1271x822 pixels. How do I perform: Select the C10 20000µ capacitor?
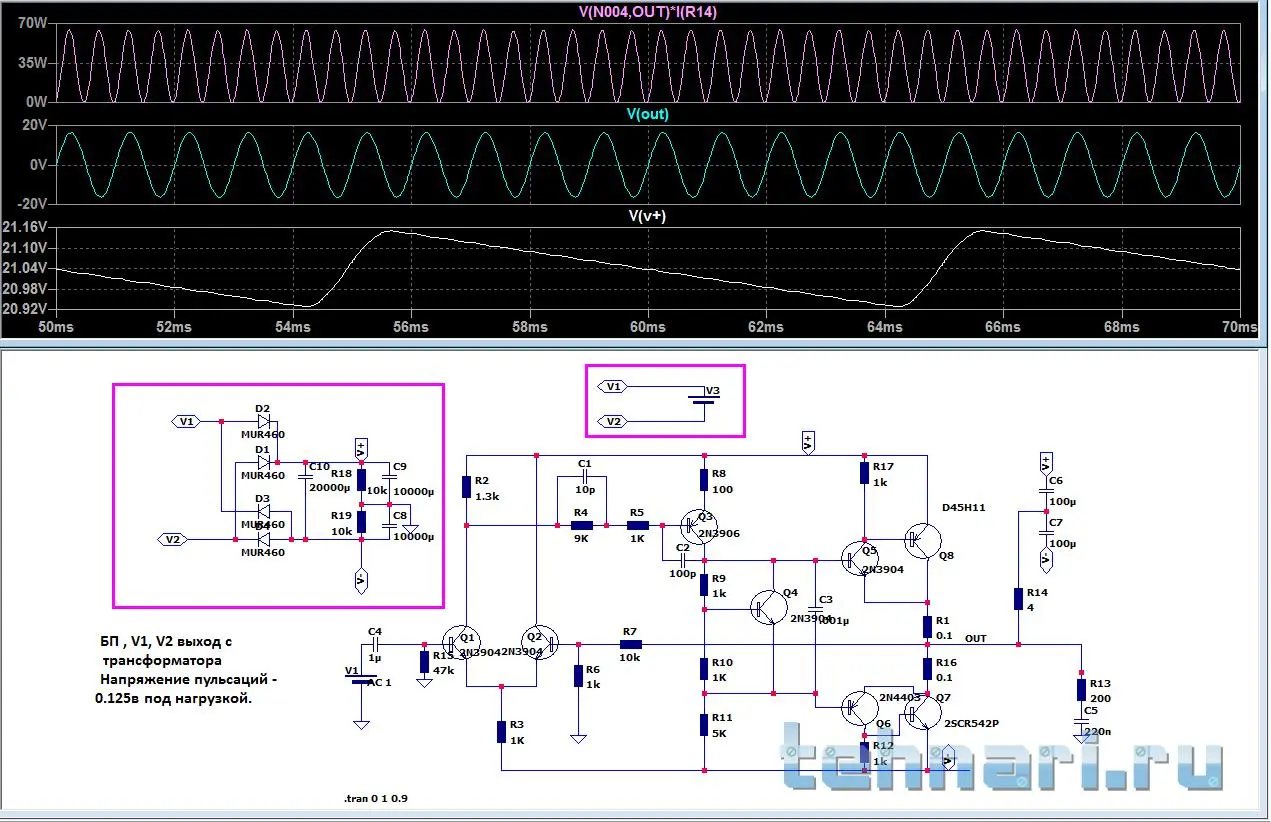pos(304,484)
